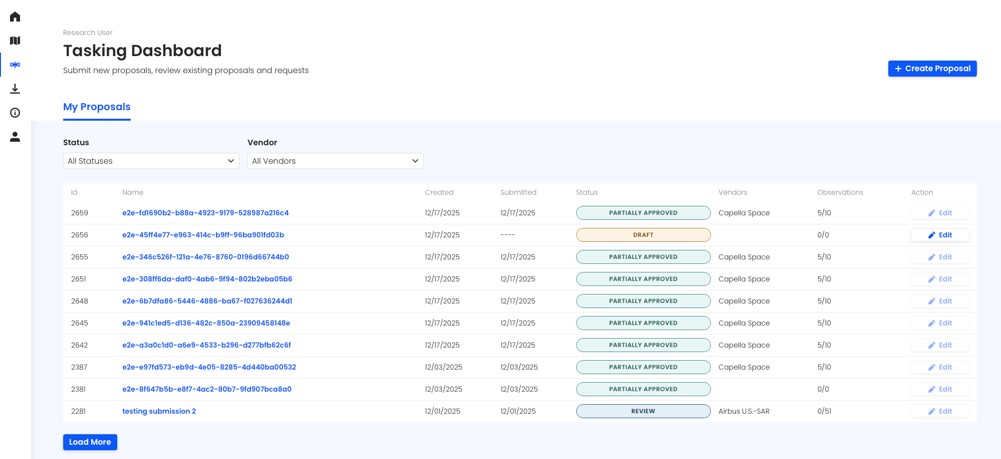Screen dimensions: 1001x459
Task: Click Edit for proposal 2659
Action: coord(940,213)
